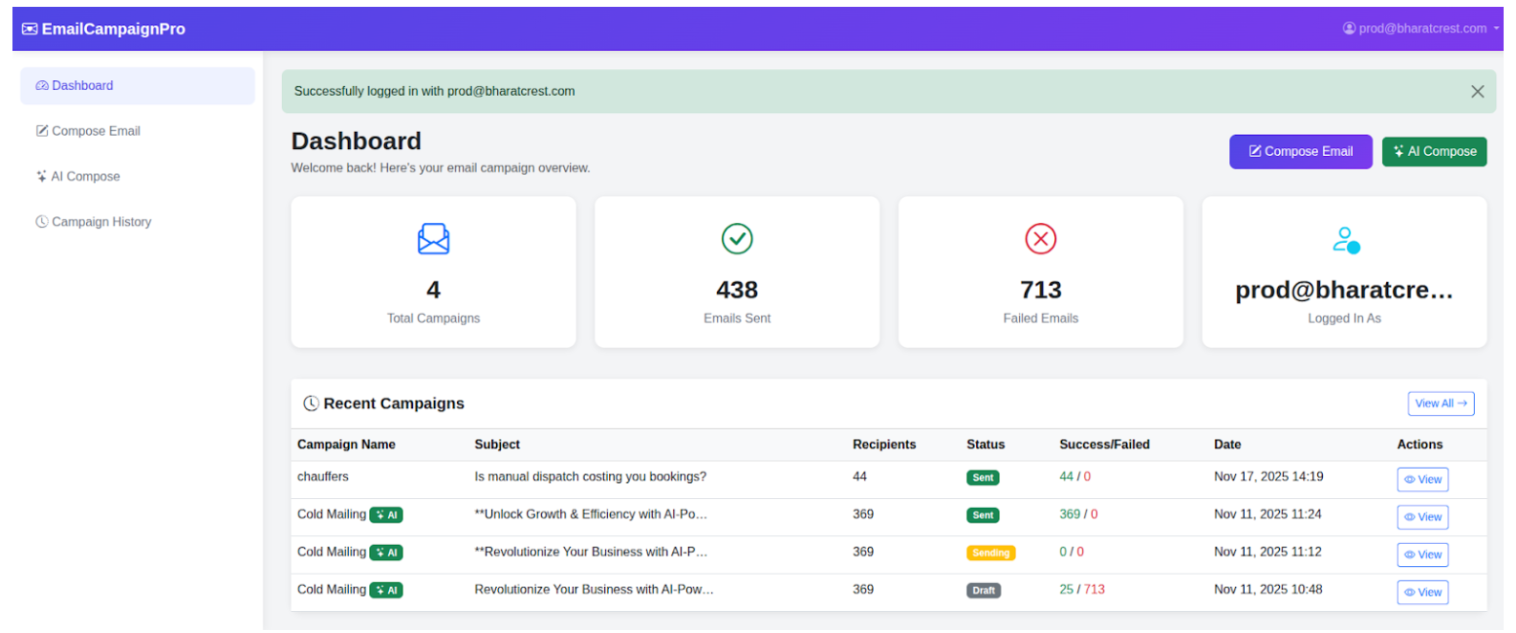Screen dimensions: 1516x633
Task: Click the clock icon beside Recent Campaigns
Action: [x=311, y=404]
